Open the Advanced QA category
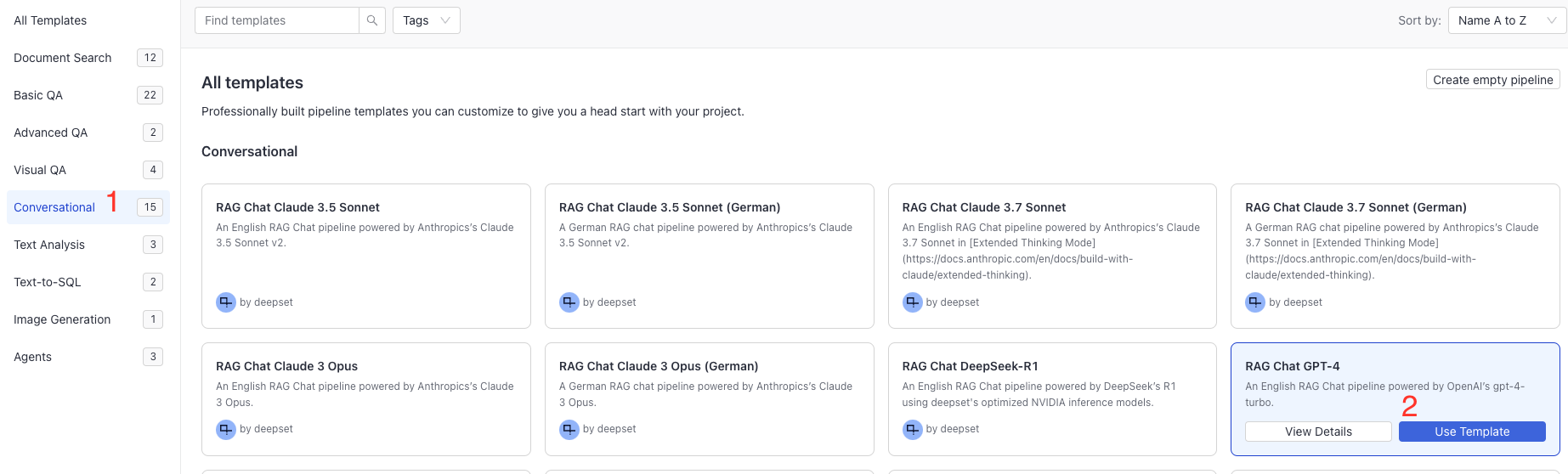Viewport: 1568px width, 474px height. (x=88, y=133)
